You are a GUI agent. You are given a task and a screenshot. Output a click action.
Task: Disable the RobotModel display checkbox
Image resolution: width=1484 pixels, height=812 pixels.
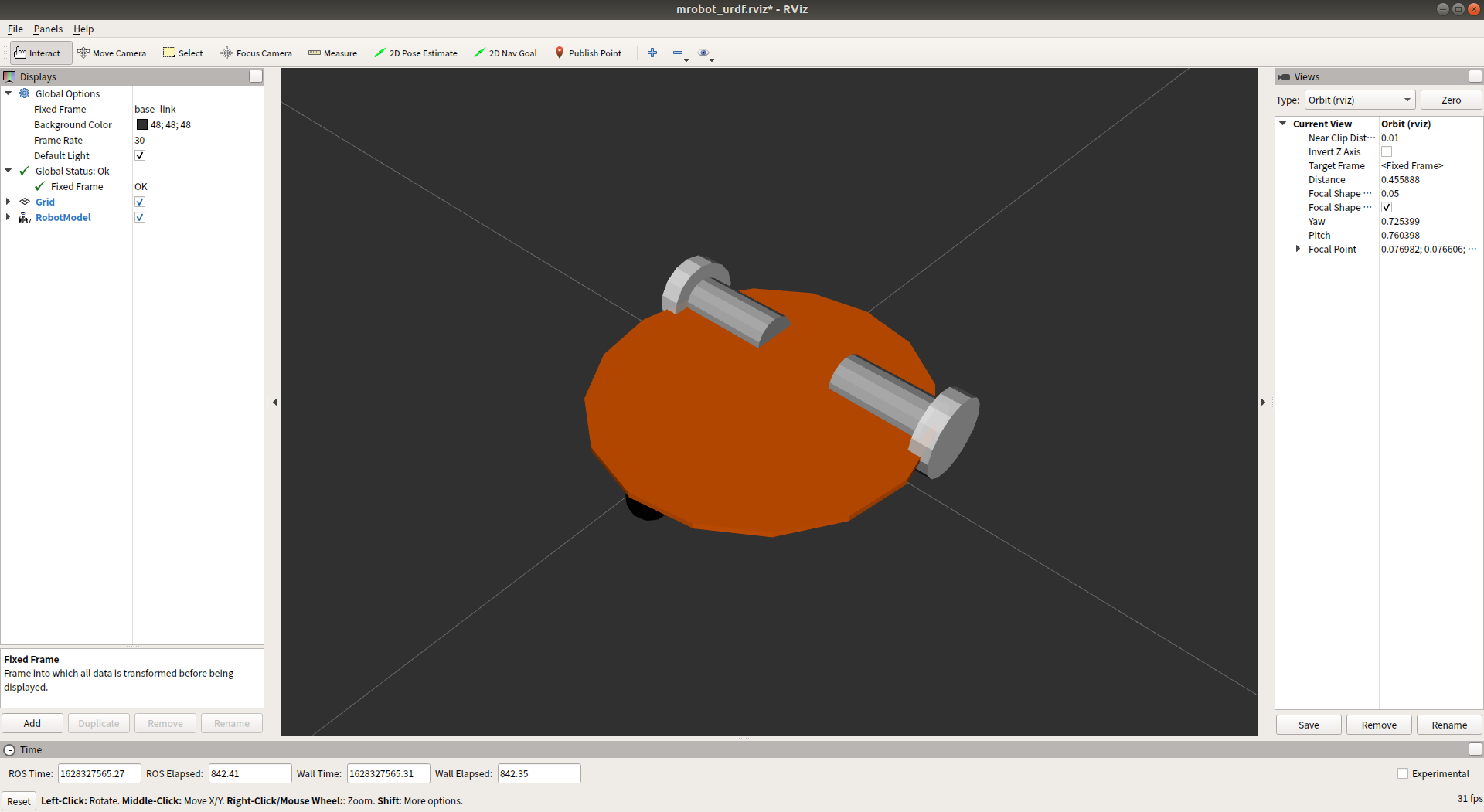tap(140, 217)
